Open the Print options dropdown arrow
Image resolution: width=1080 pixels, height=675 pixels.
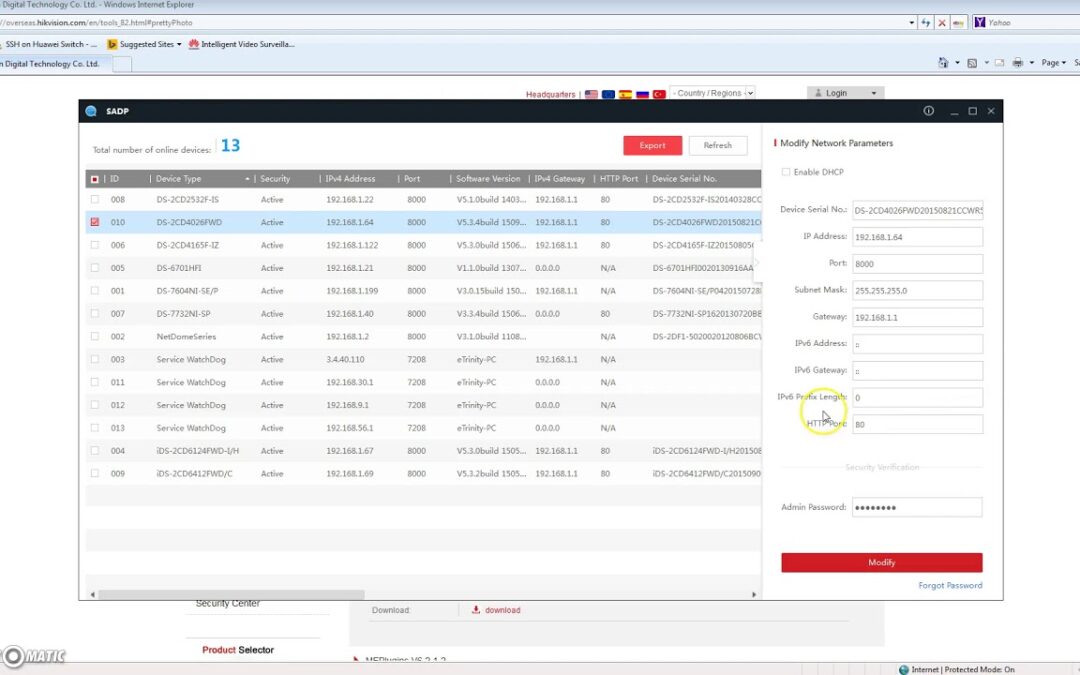coord(1031,63)
